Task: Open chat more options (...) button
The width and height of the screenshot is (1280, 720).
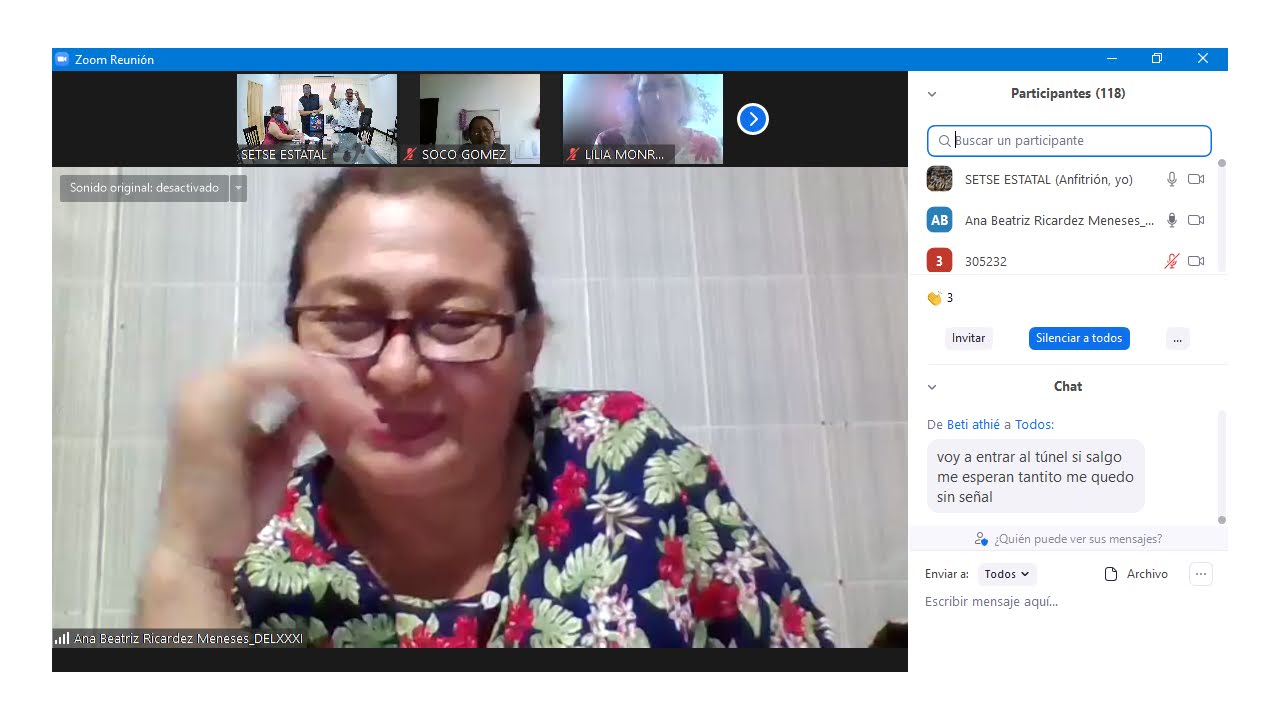Action: point(1201,574)
